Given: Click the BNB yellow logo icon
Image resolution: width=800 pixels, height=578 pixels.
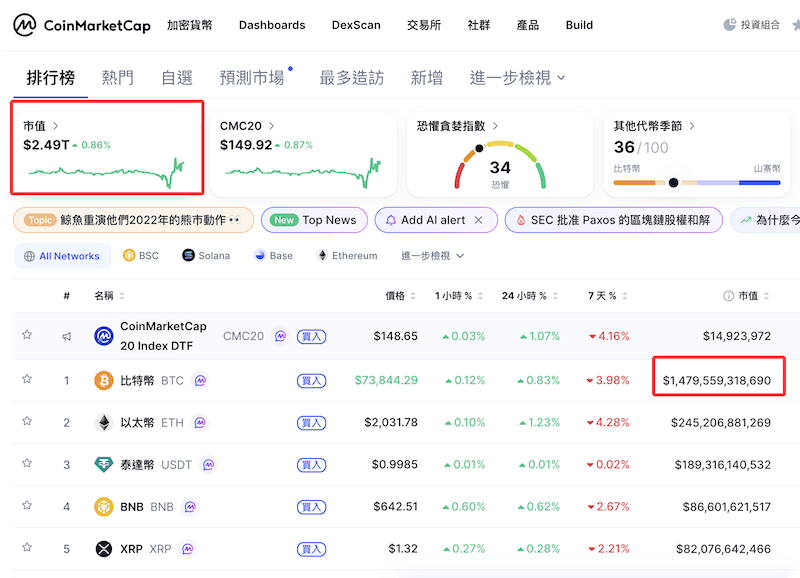Looking at the screenshot, I should 104,507.
